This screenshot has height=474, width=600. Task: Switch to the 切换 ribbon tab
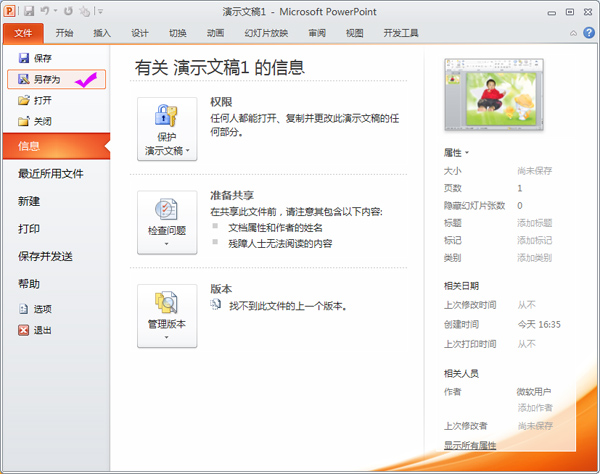[x=178, y=33]
